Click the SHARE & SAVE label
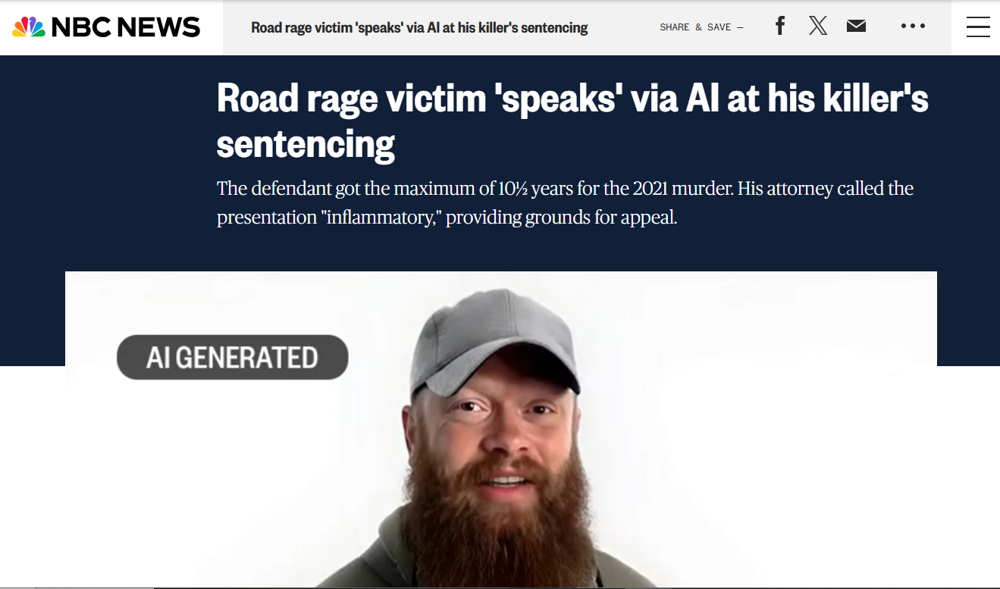Screen dimensions: 1000x589 [695, 27]
